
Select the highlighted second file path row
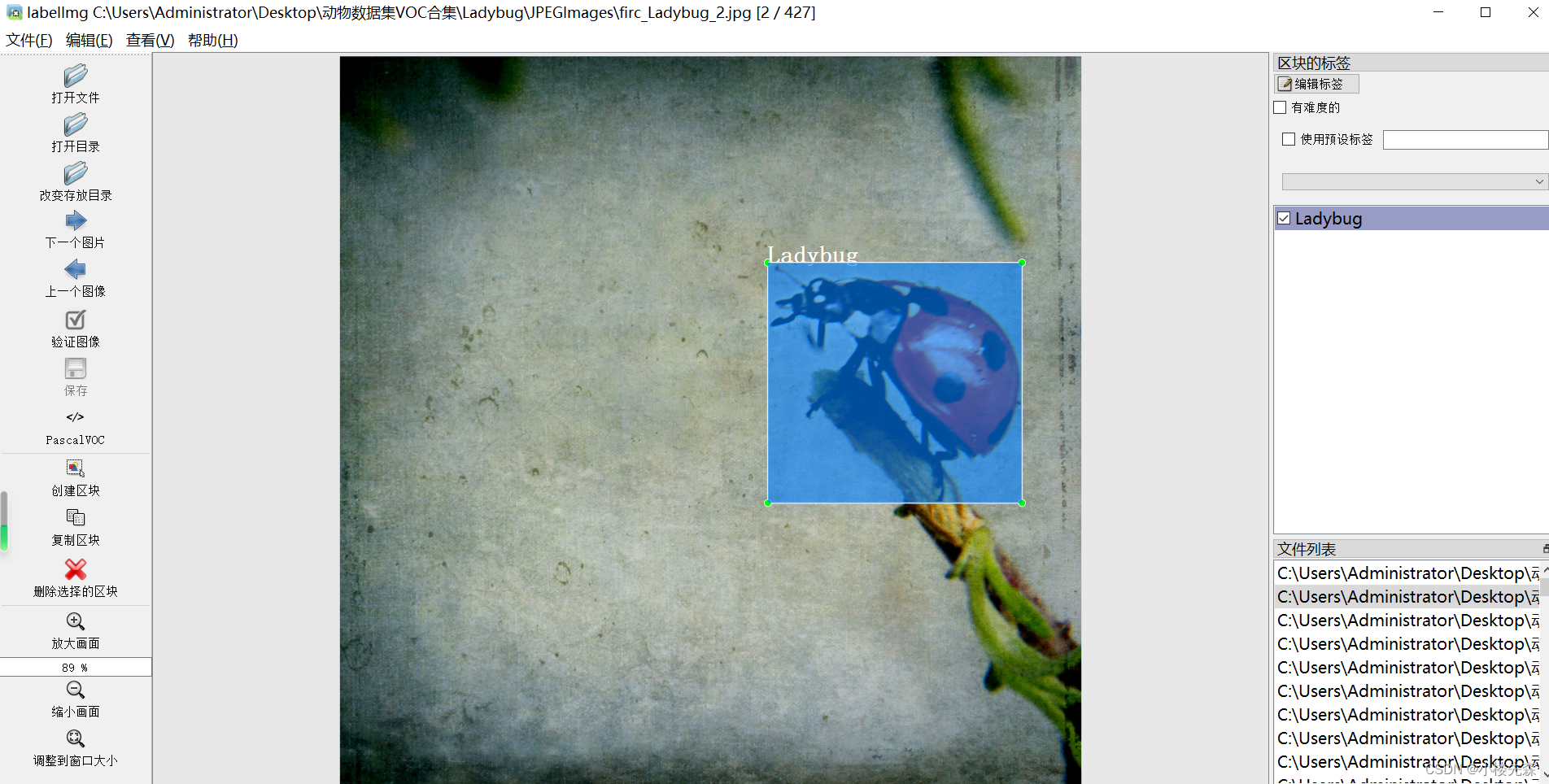coord(1407,597)
